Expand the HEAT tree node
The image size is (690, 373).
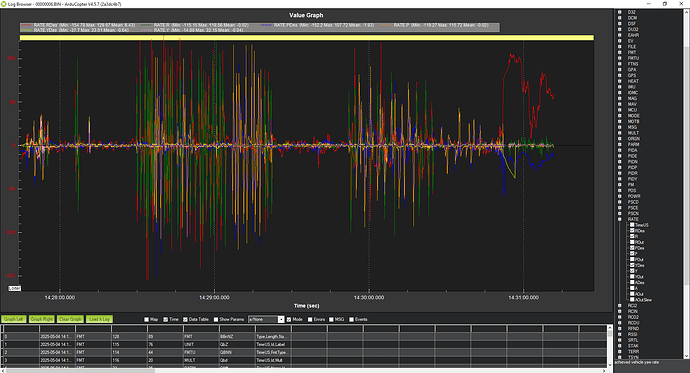pyautogui.click(x=620, y=81)
